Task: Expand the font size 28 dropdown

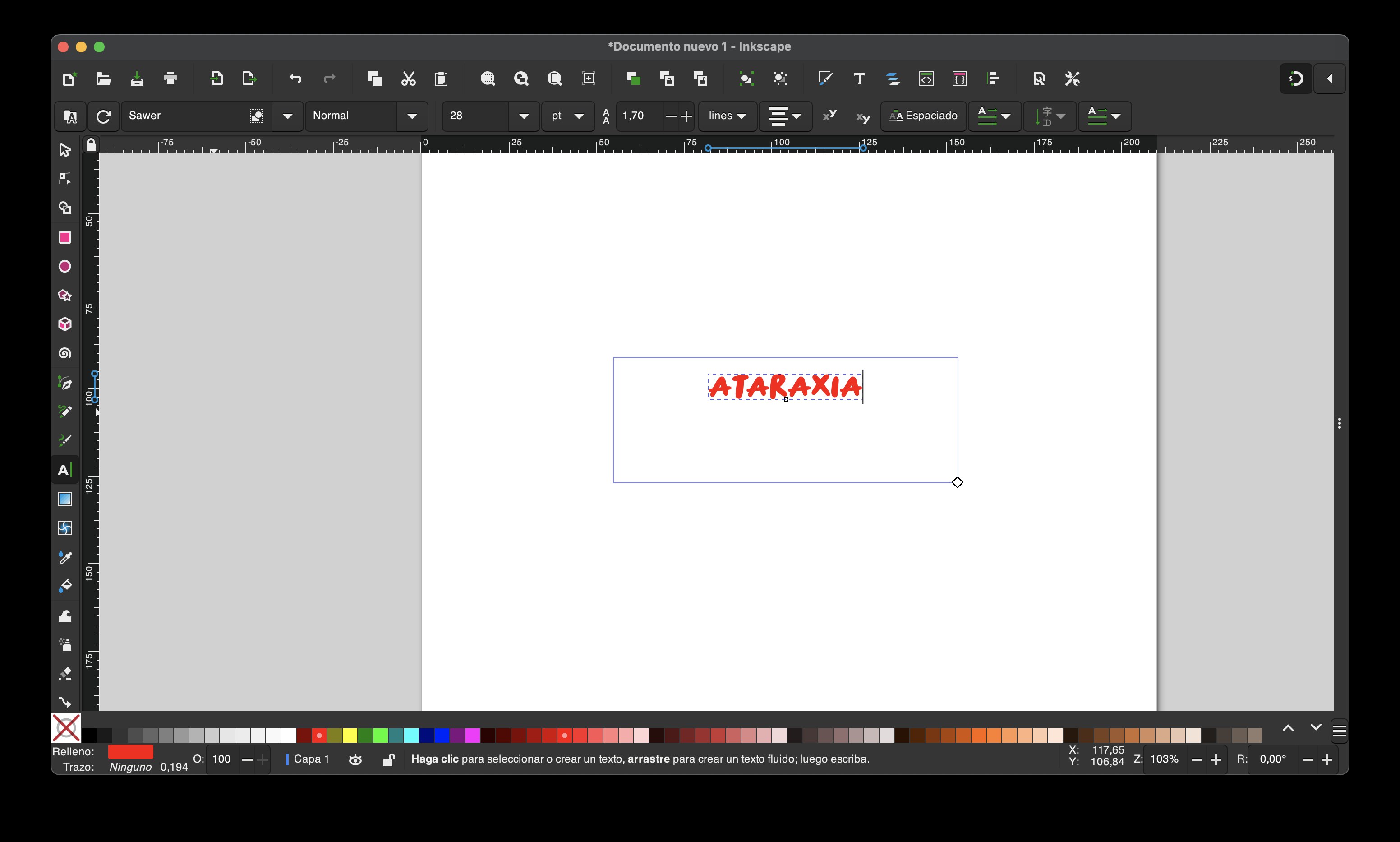Action: [x=524, y=116]
